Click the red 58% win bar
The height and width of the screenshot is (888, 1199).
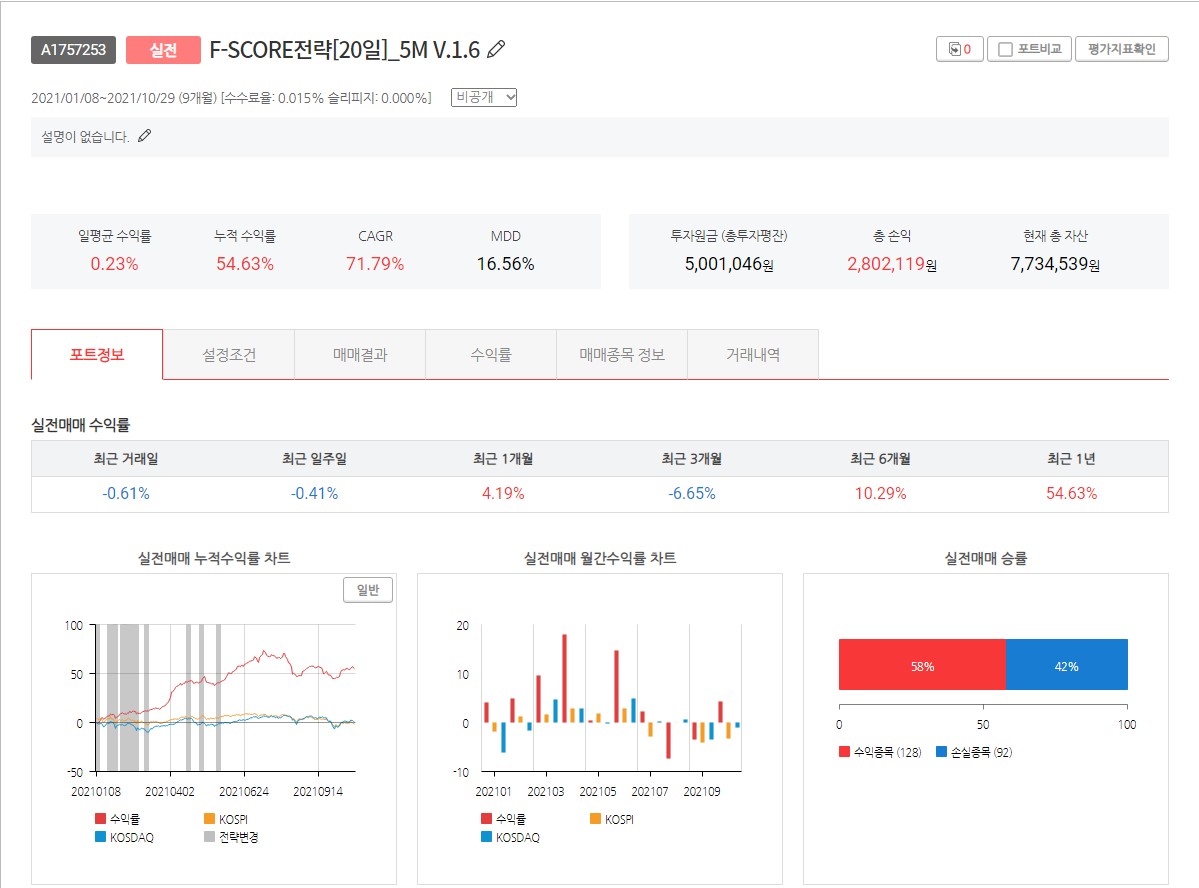pyautogui.click(x=922, y=665)
